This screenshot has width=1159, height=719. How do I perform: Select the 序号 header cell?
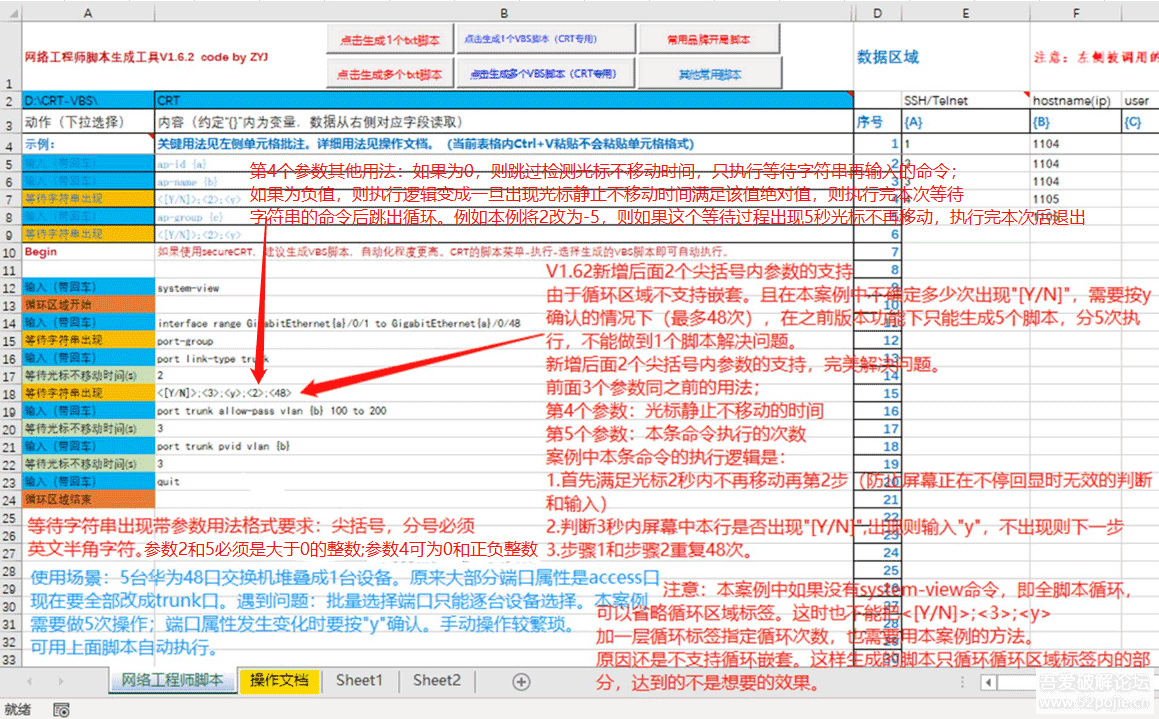(877, 122)
